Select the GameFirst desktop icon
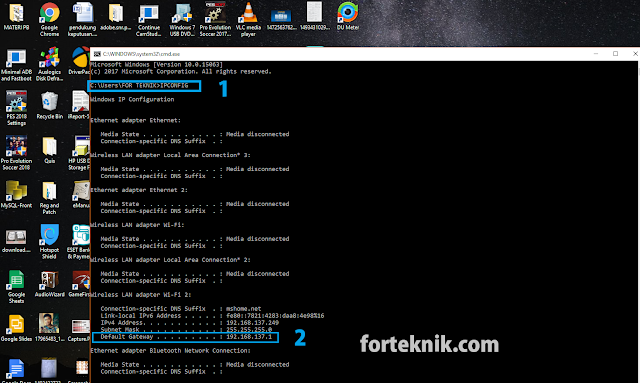Image resolution: width=640 pixels, height=383 pixels. (80, 284)
